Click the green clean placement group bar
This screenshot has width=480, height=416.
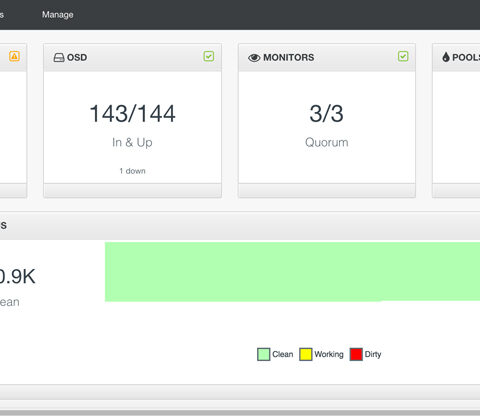(292, 272)
